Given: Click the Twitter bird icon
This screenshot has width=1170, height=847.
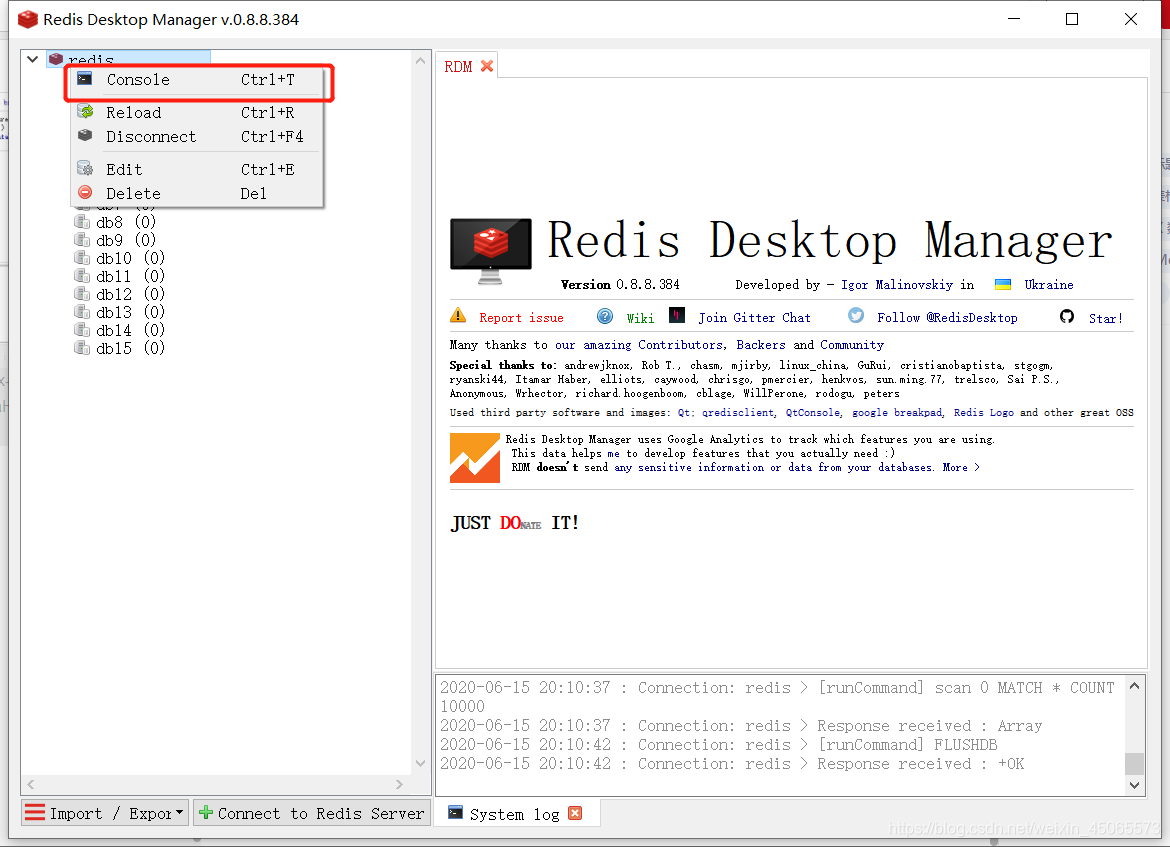Looking at the screenshot, I should (856, 316).
